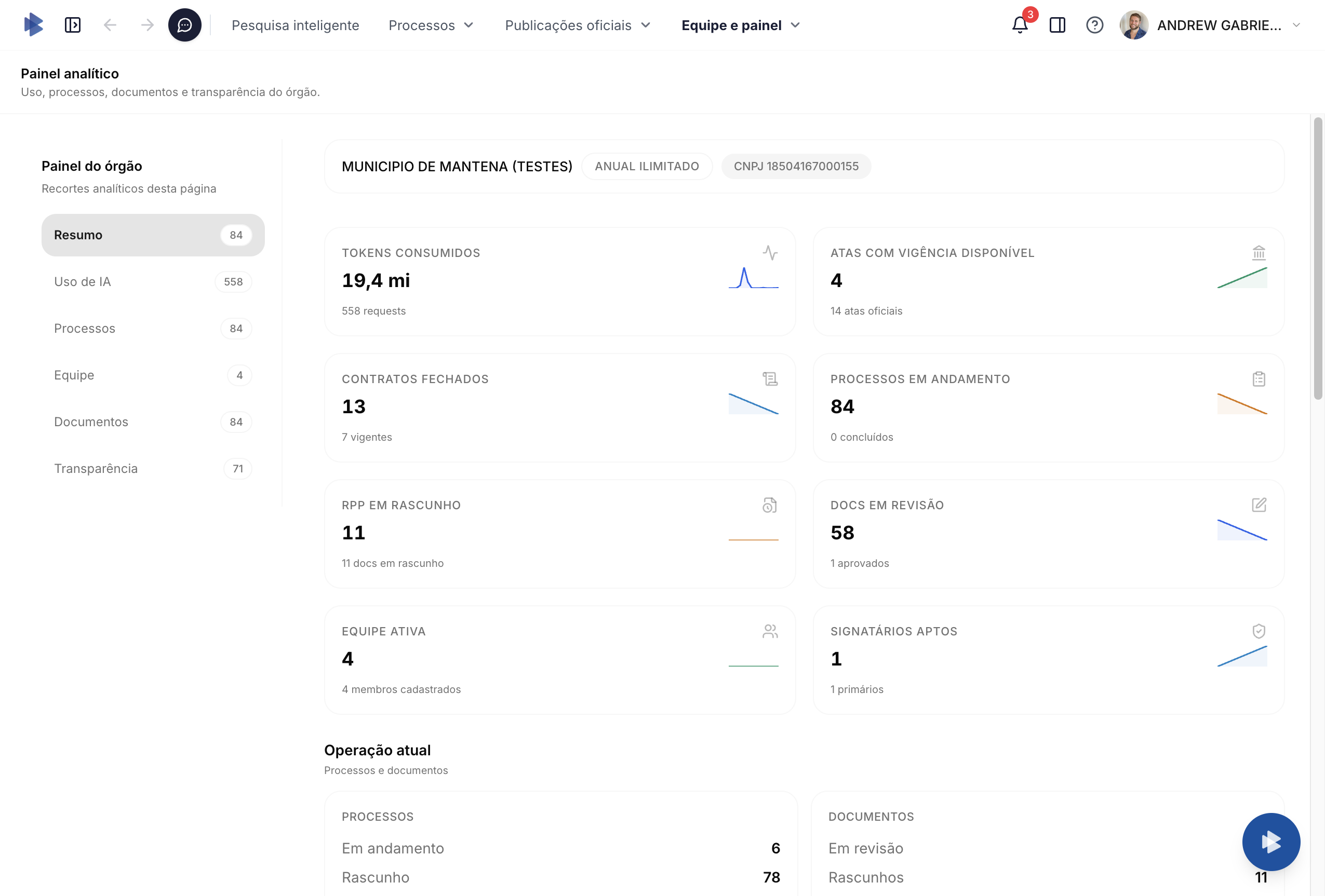Viewport: 1325px width, 896px height.
Task: Click the ANUAL ILIMITADO plan badge
Action: coord(647,167)
